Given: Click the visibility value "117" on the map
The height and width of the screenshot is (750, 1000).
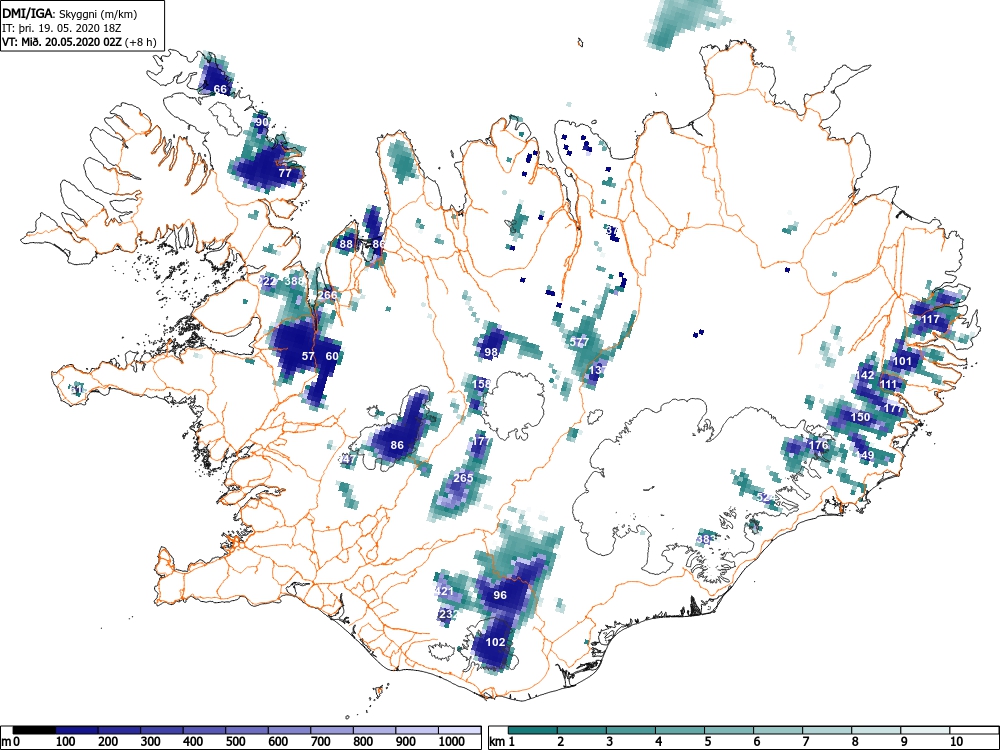Looking at the screenshot, I should [930, 319].
